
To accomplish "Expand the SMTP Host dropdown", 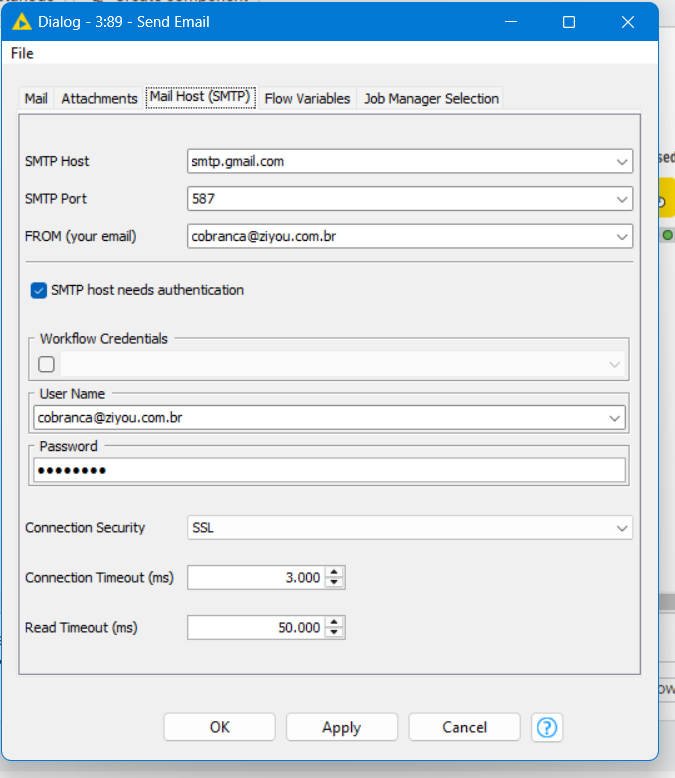I will [622, 161].
